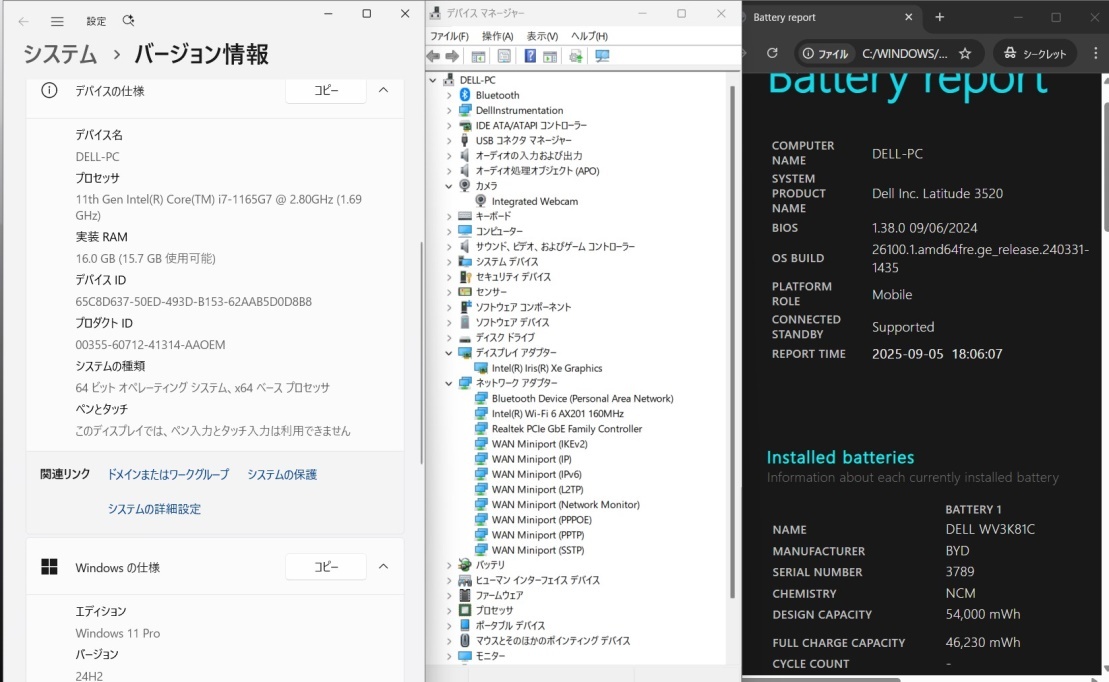Open the incognito indicator in Chrome
Image resolution: width=1109 pixels, height=682 pixels.
pyautogui.click(x=1035, y=53)
